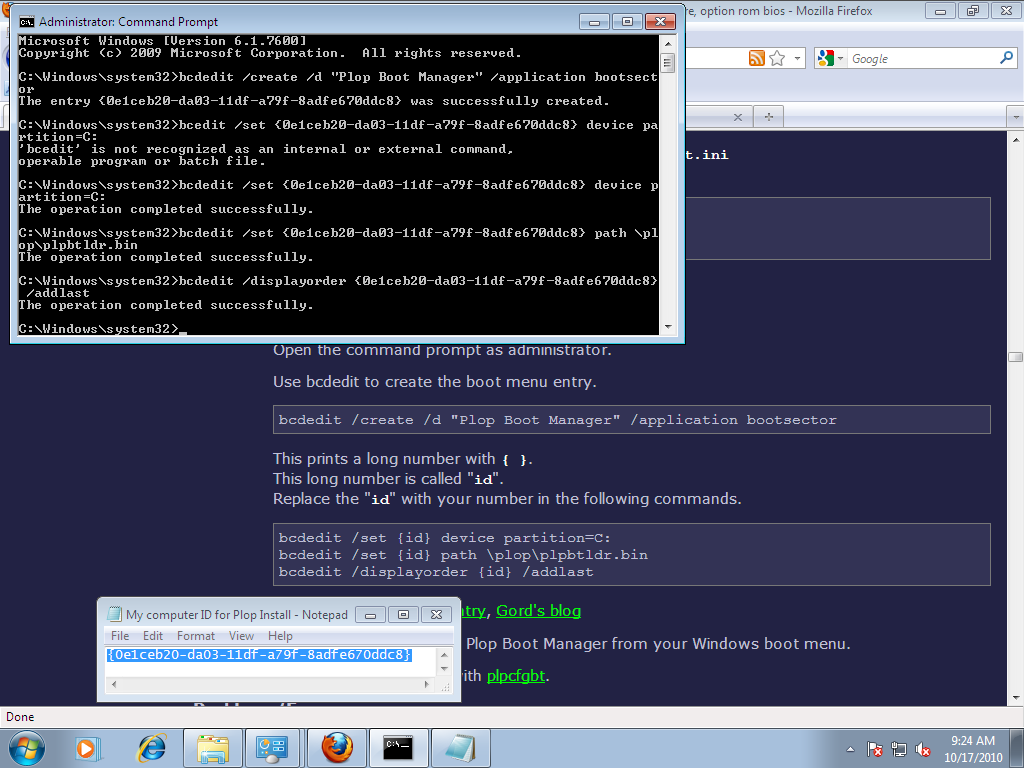Open Notepad View menu
Viewport: 1024px width, 768px height.
click(x=241, y=635)
